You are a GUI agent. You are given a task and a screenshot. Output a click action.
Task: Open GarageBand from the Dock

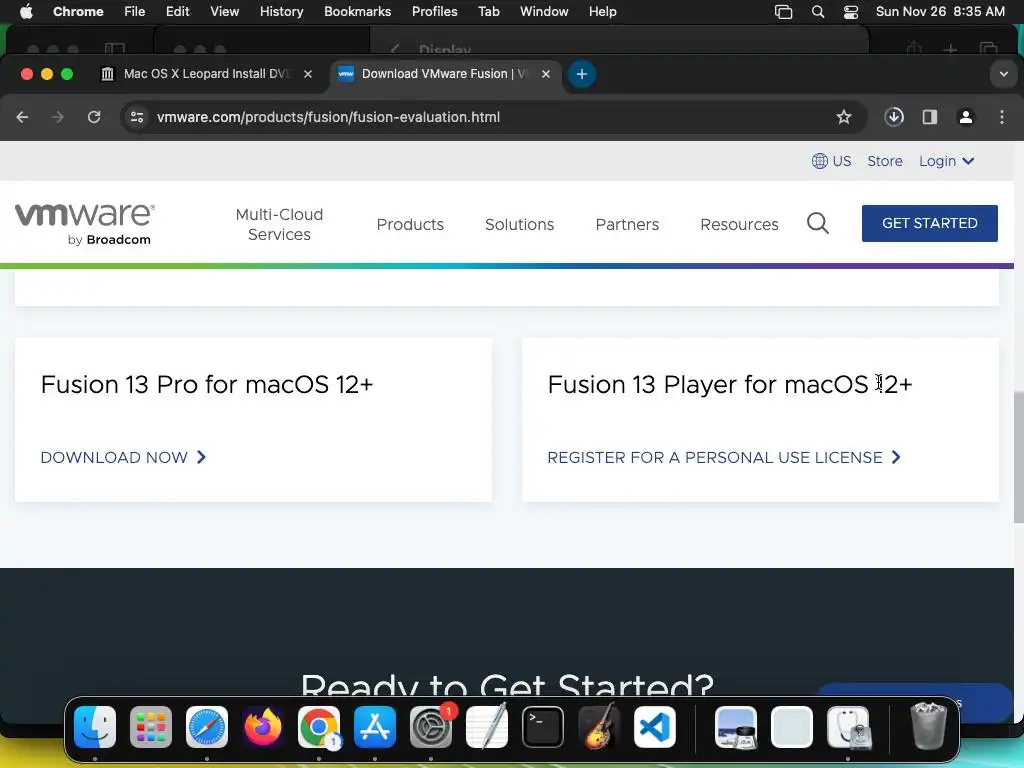click(599, 727)
